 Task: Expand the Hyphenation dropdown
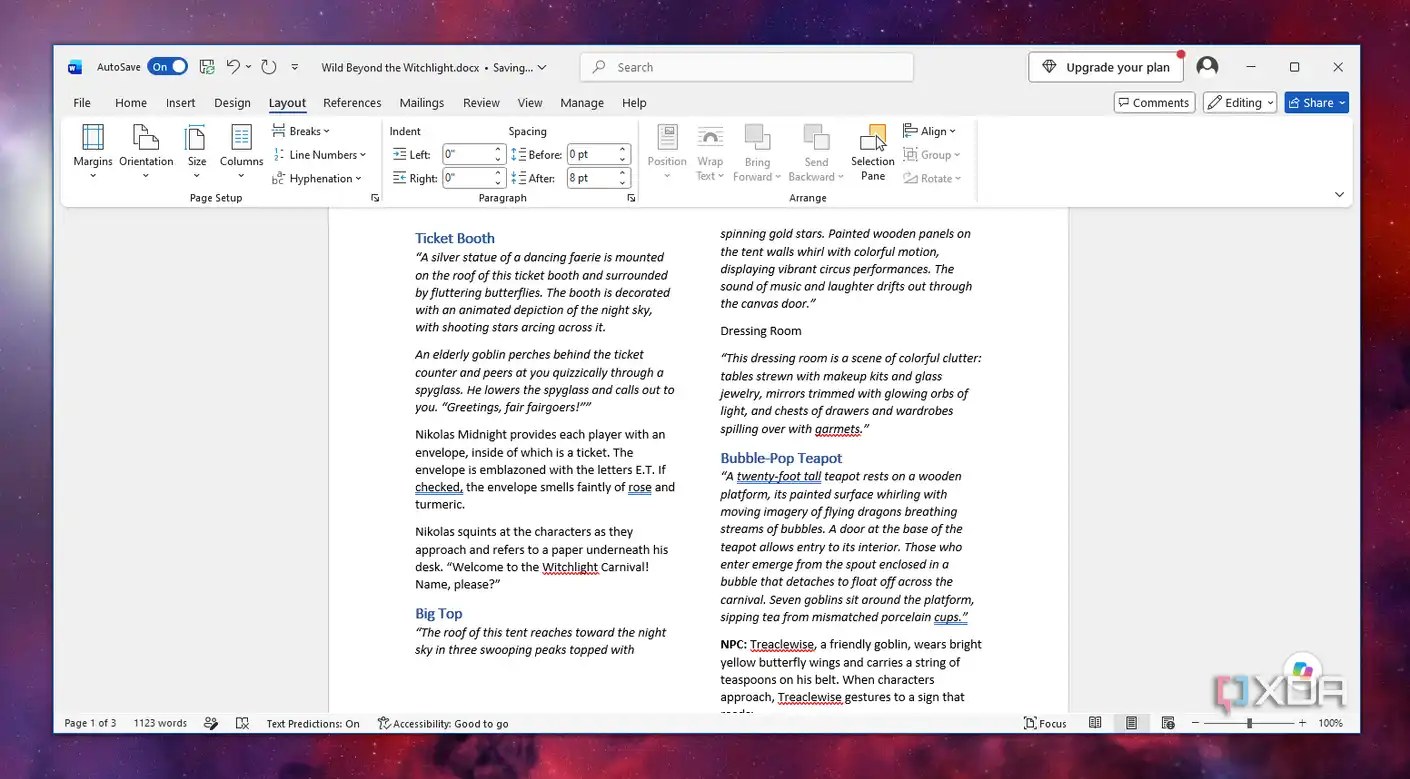click(x=316, y=179)
